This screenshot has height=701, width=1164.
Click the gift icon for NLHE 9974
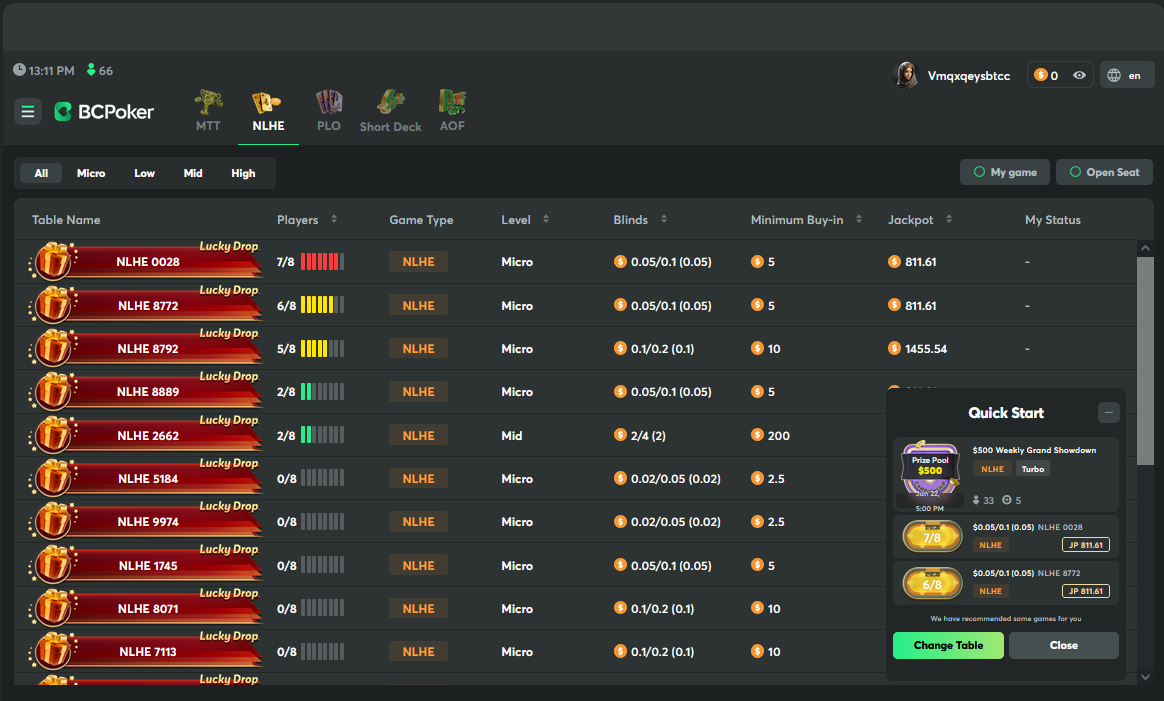click(x=53, y=521)
